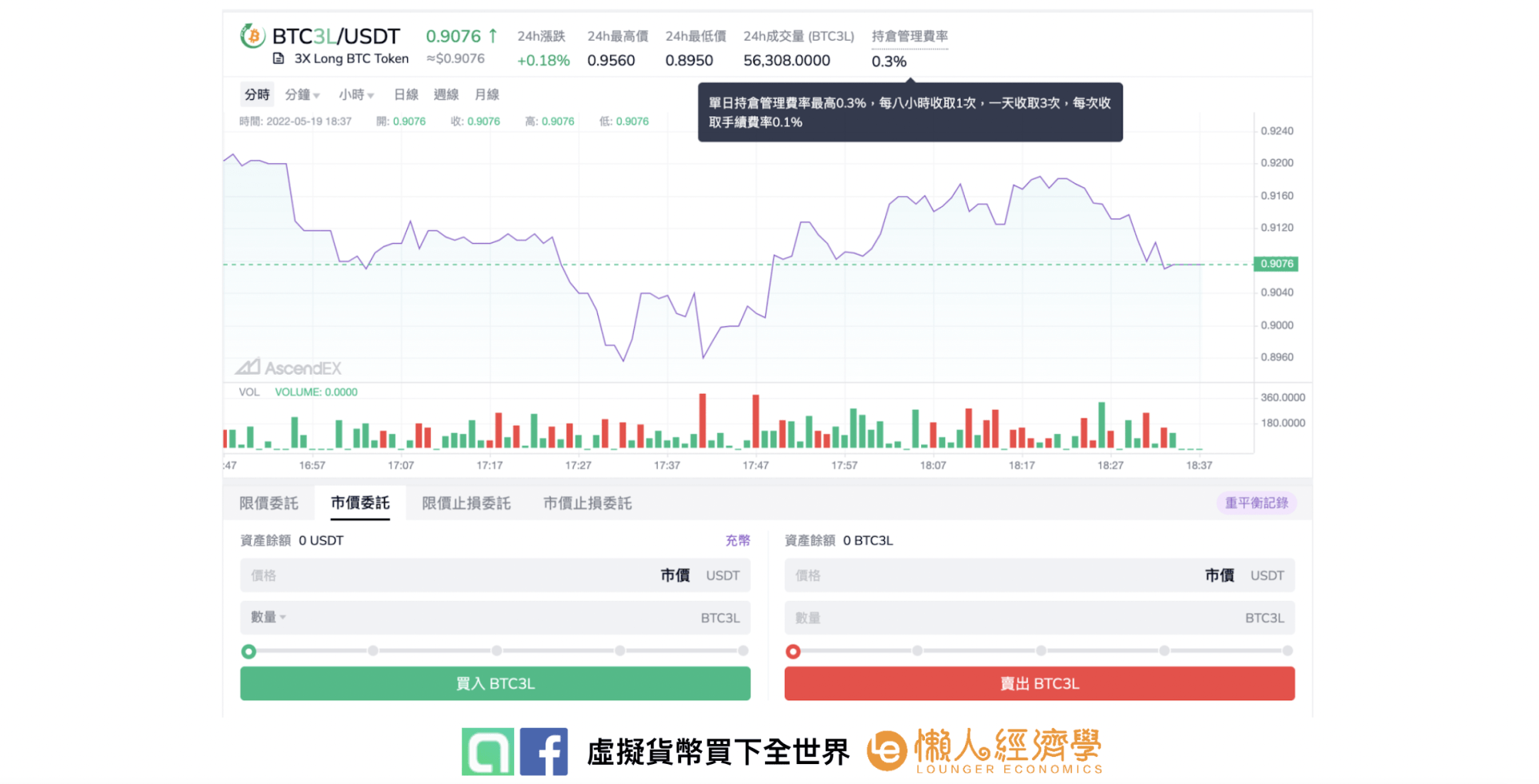The height and width of the screenshot is (784, 1539).
Task: Click the 56,308.0000 volume value
Action: (x=786, y=61)
